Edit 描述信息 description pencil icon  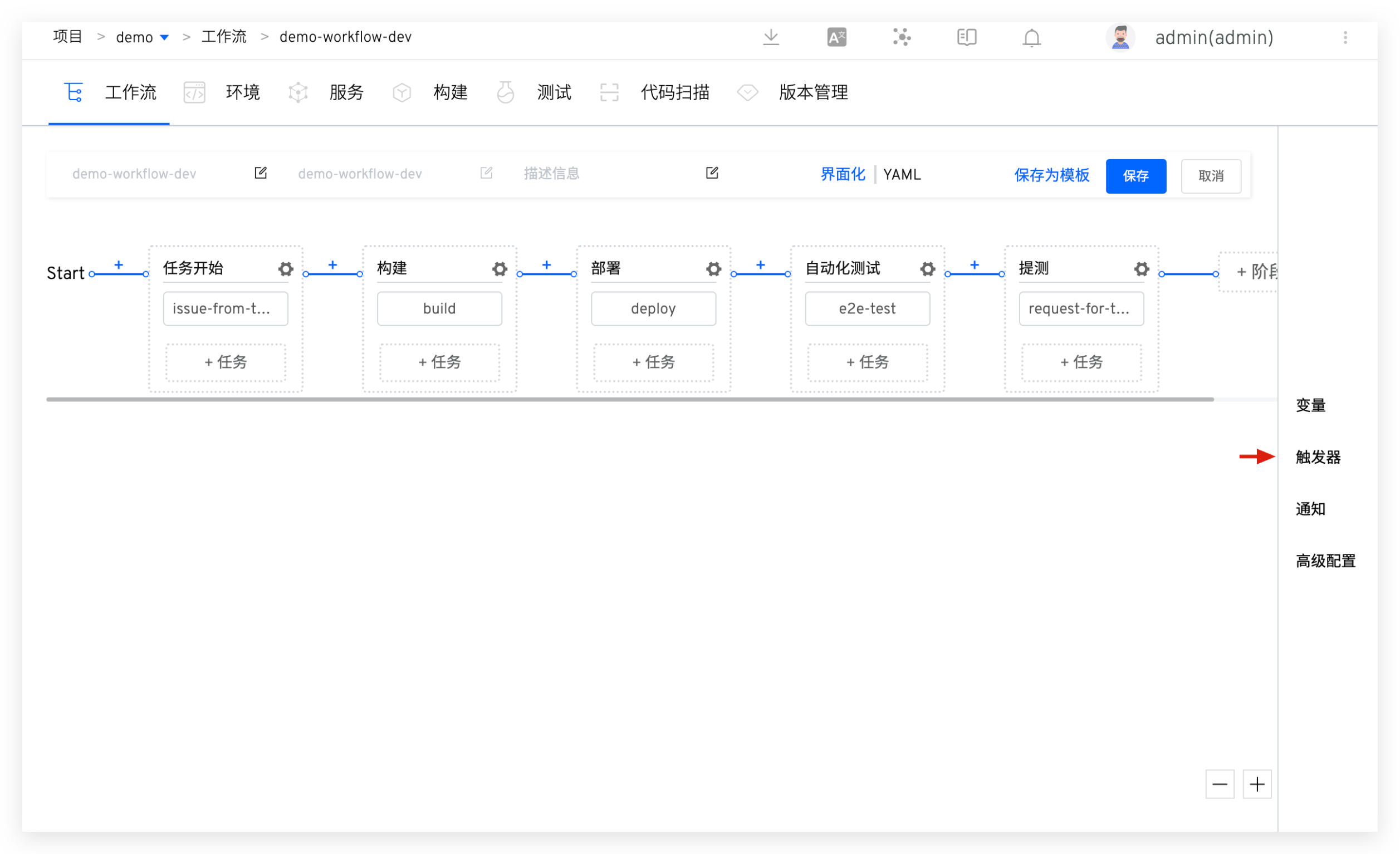[712, 173]
